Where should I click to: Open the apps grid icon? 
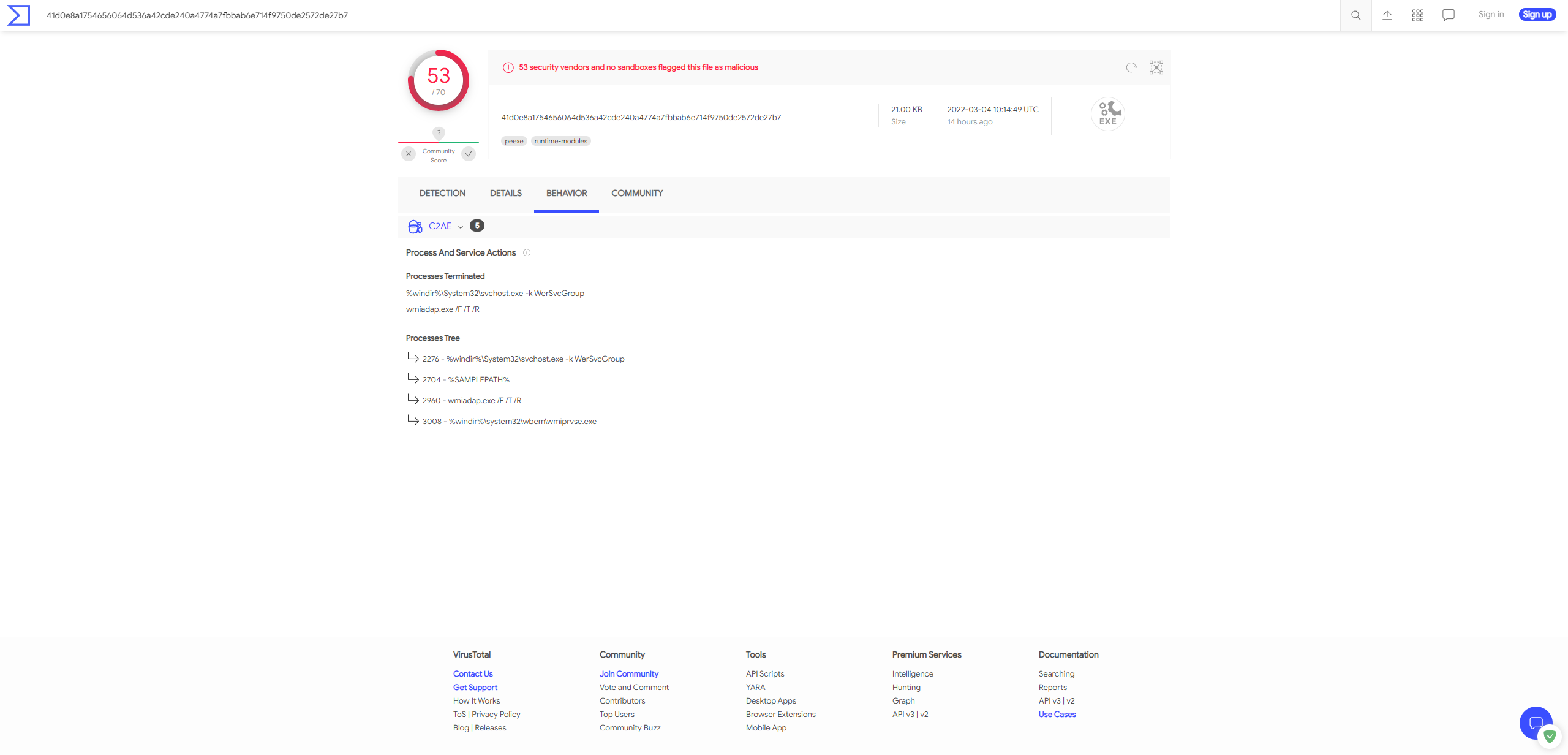coord(1418,15)
